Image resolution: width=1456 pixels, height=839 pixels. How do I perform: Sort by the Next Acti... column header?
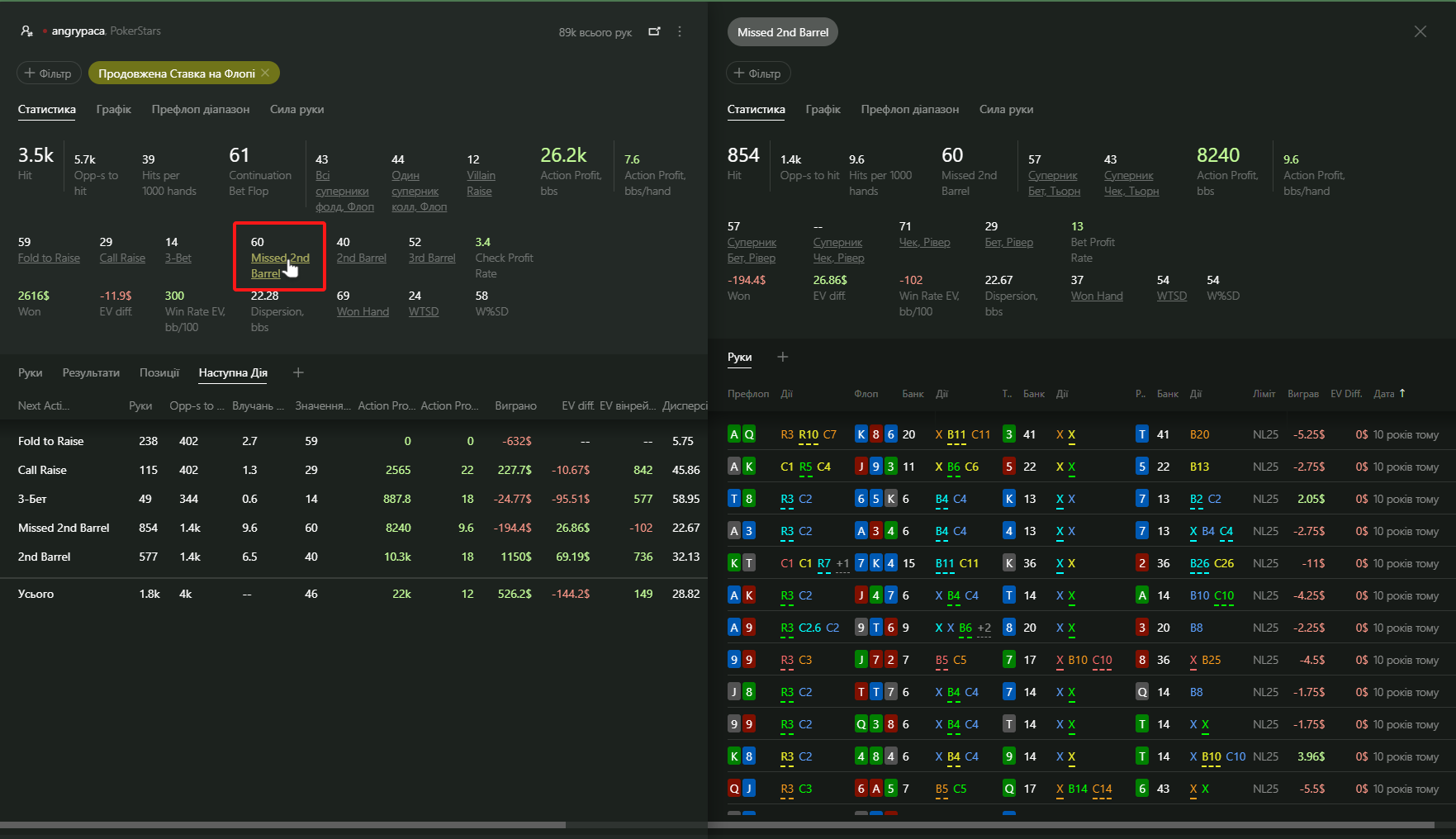pyautogui.click(x=43, y=405)
